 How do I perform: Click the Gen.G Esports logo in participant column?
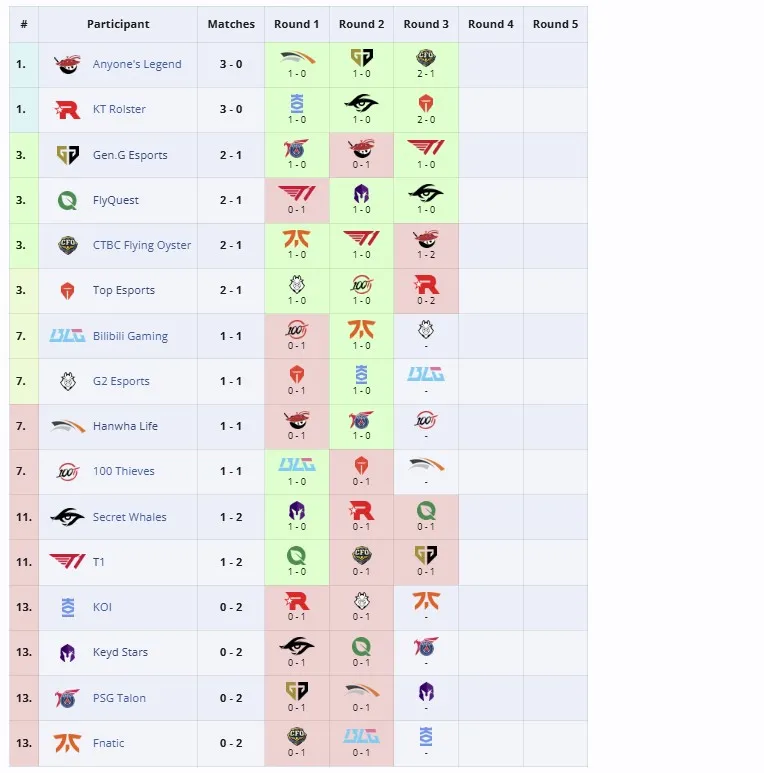[x=68, y=155]
